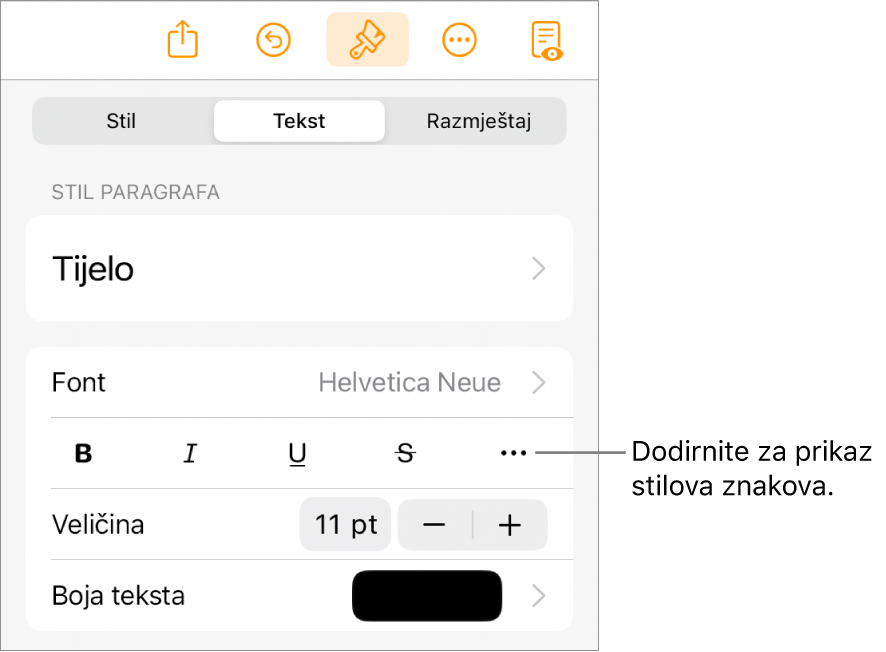
Task: Toggle underline text formatting
Action: pyautogui.click(x=297, y=454)
